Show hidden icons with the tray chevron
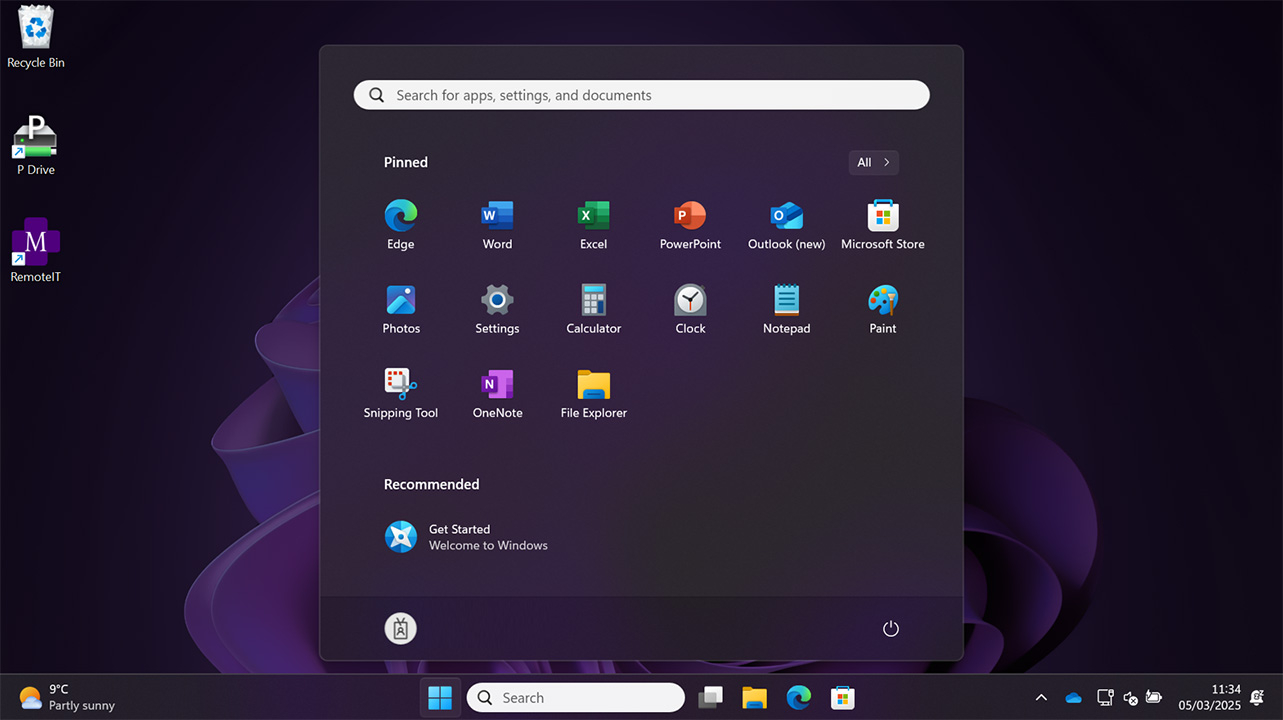The image size is (1283, 720). tap(1041, 697)
